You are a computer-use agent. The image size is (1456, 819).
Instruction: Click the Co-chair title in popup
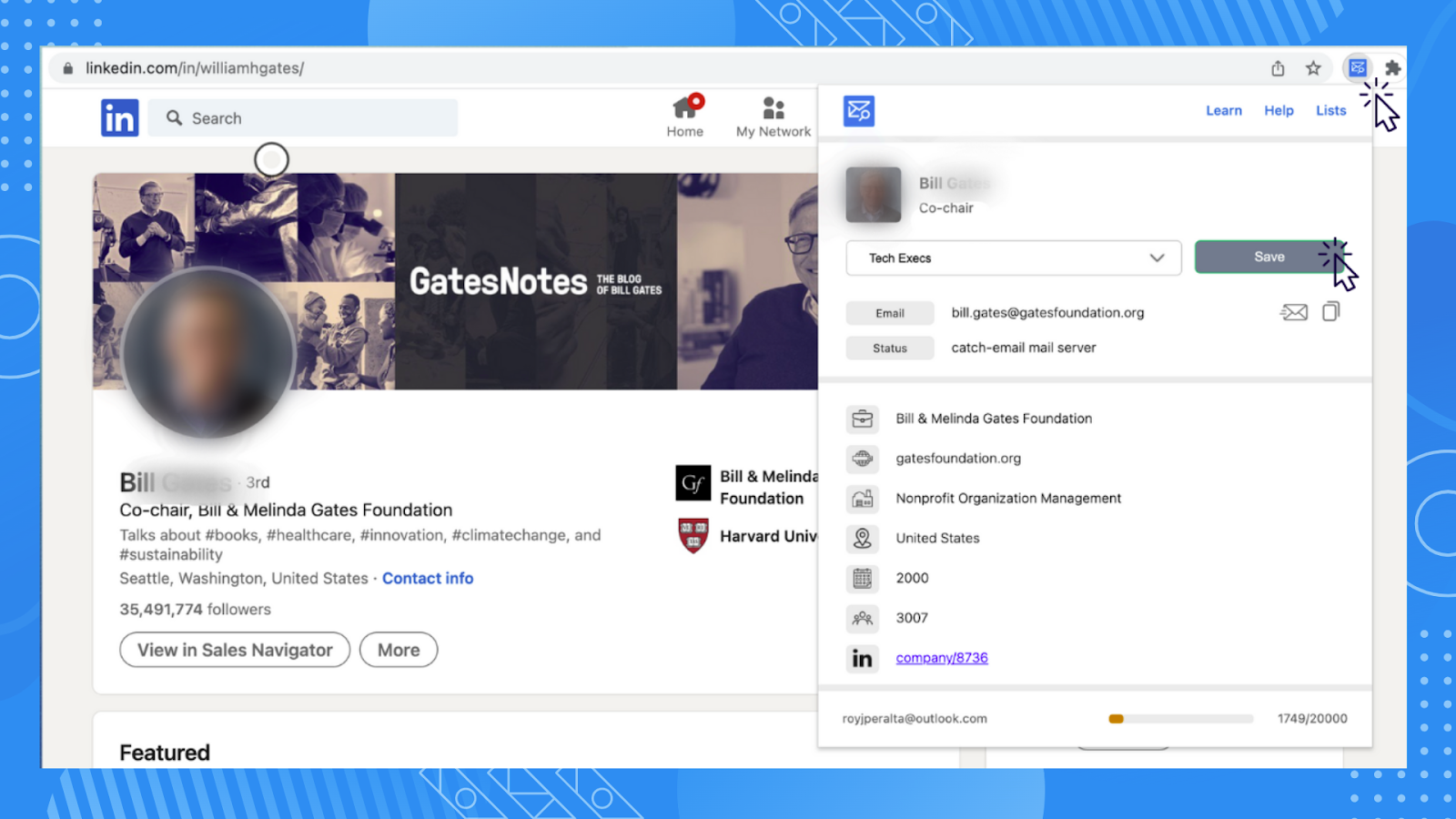pyautogui.click(x=945, y=208)
